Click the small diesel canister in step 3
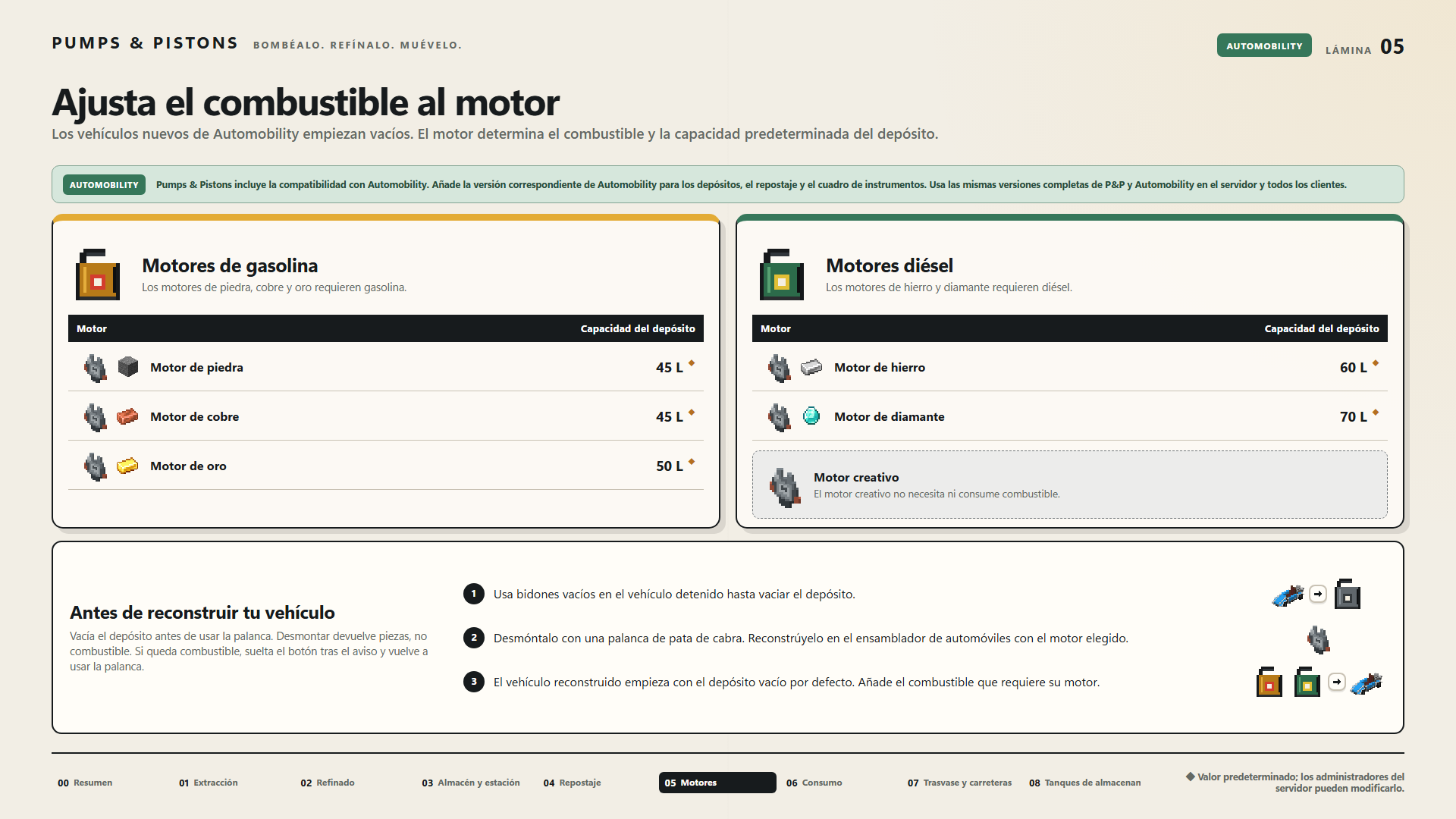Viewport: 1456px width, 819px height. [x=1307, y=682]
